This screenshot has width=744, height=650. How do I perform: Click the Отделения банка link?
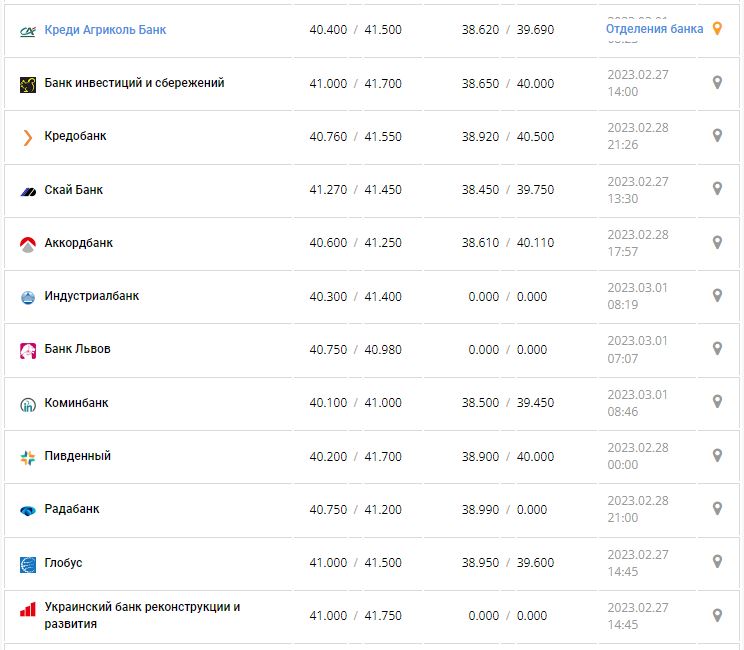click(x=654, y=29)
